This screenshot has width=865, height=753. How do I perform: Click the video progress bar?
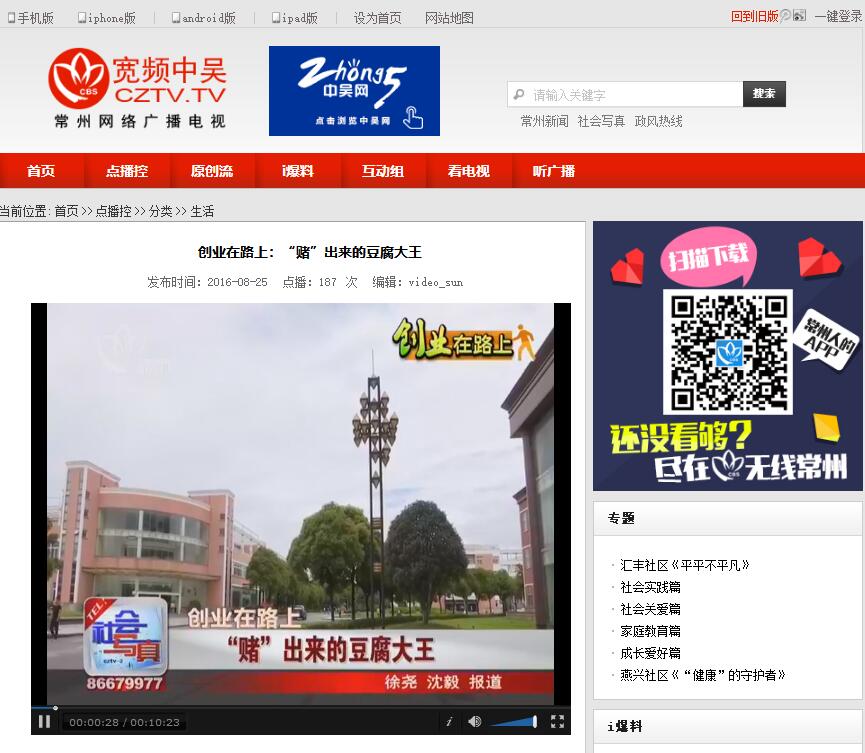click(300, 708)
